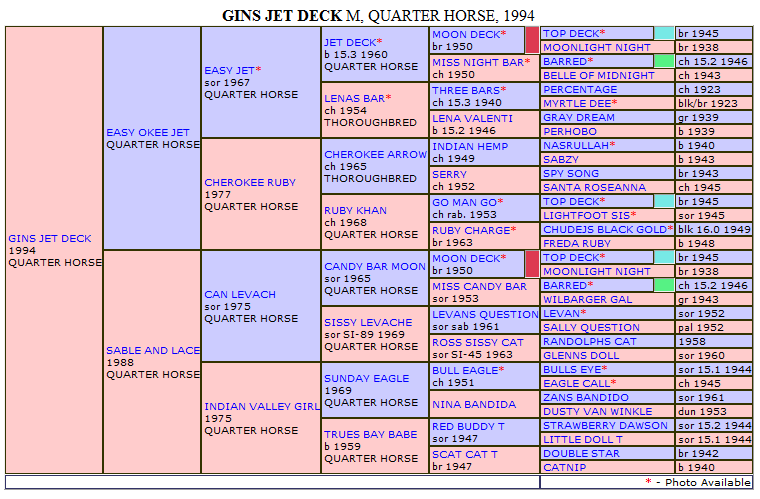Click the ZANS BANDIDO link
This screenshot has height=499, width=760.
click(x=586, y=398)
